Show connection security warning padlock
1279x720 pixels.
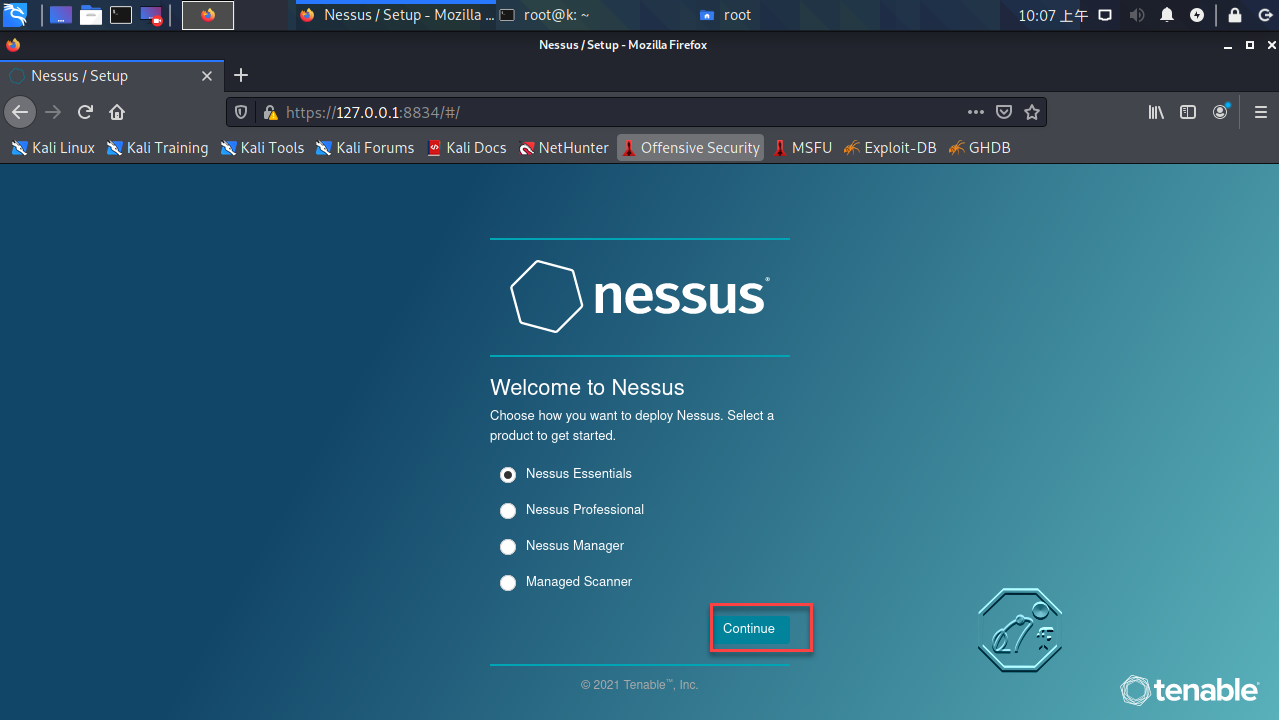tap(268, 113)
